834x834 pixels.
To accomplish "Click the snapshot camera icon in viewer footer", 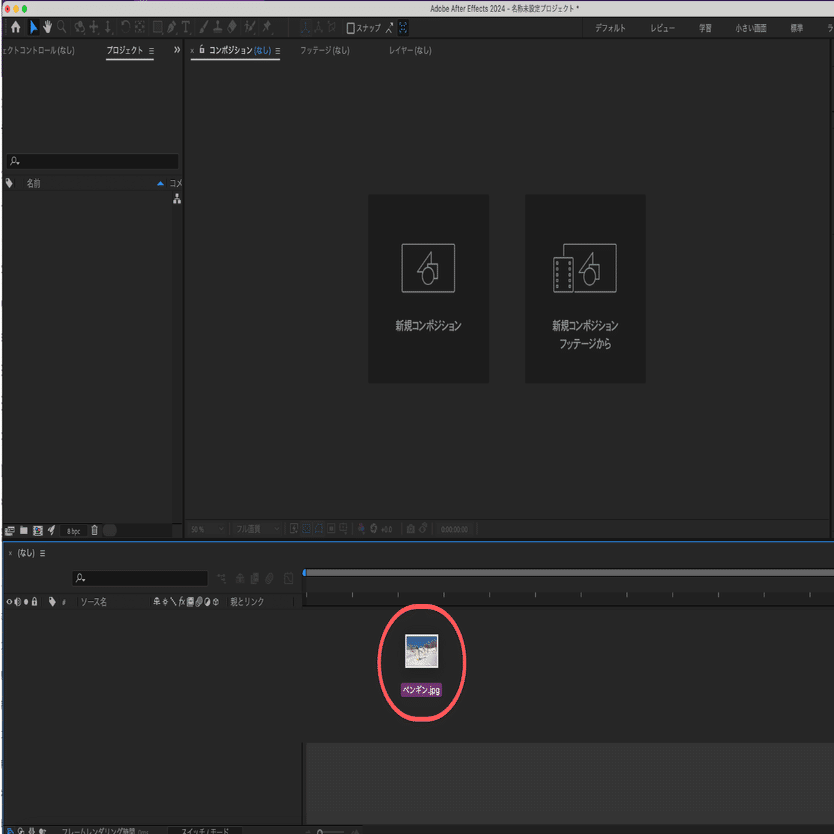I will pos(411,529).
